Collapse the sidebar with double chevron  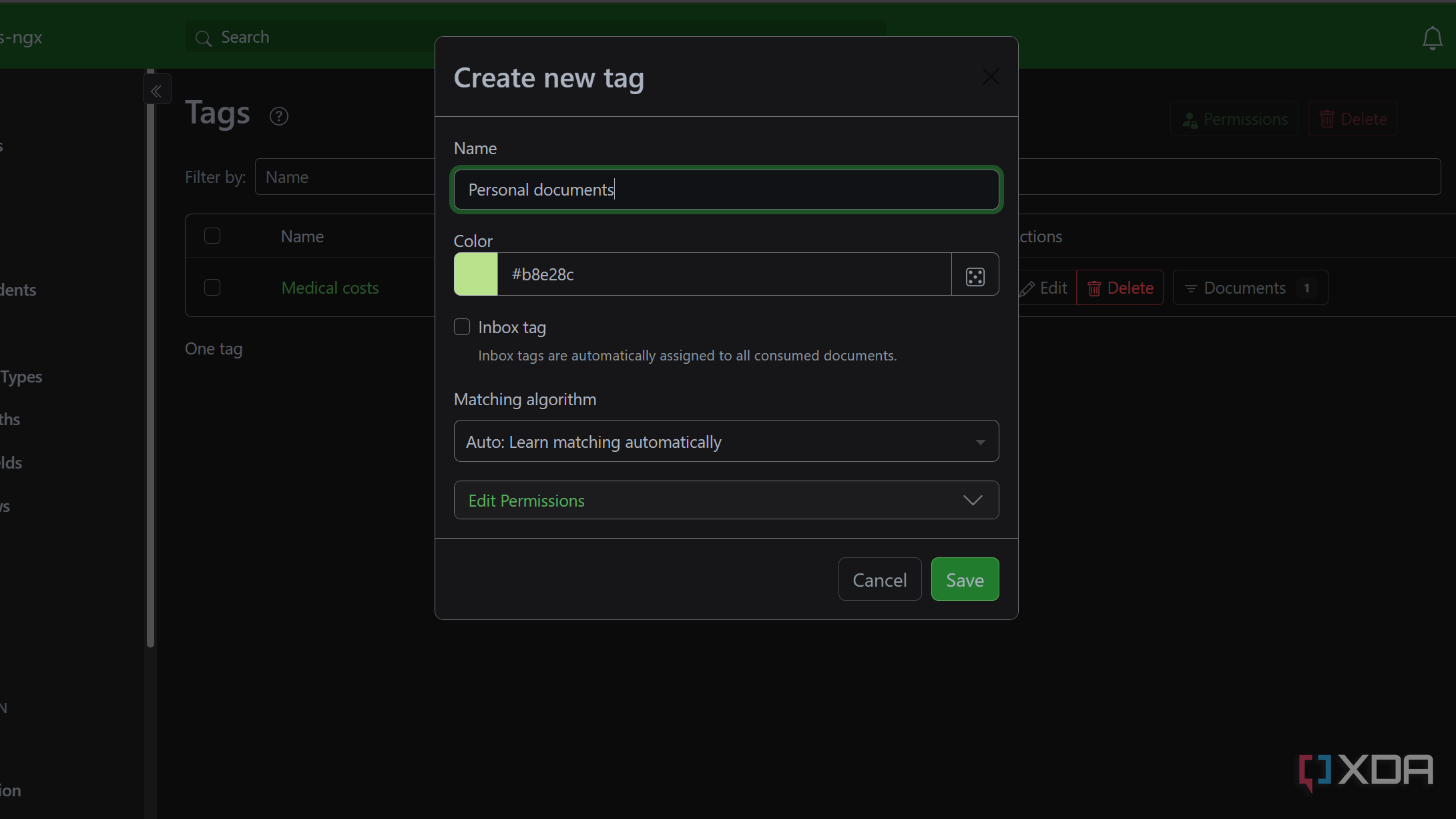pos(156,91)
